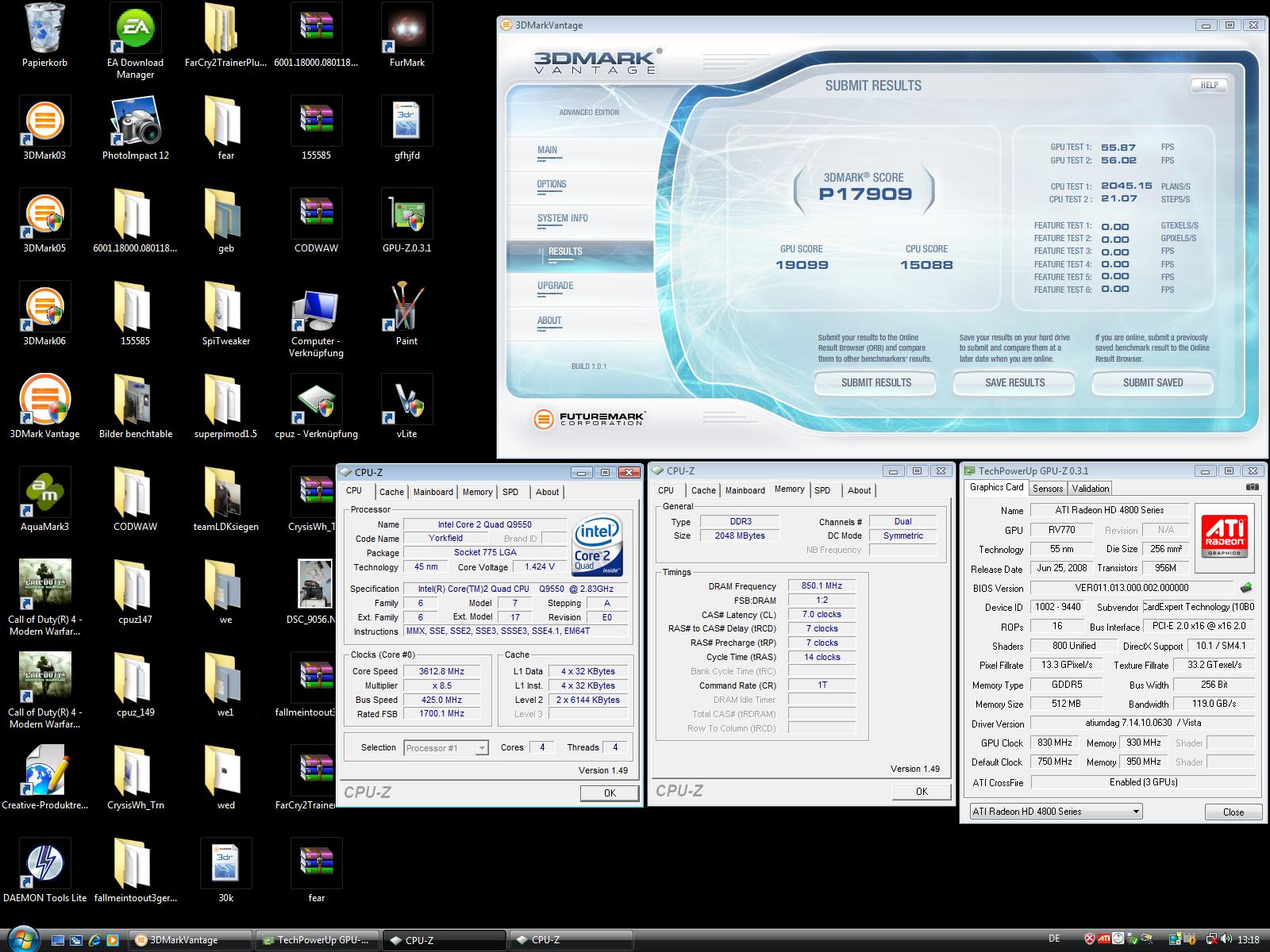Click the Windows Start orb
The image size is (1270, 952).
click(21, 939)
